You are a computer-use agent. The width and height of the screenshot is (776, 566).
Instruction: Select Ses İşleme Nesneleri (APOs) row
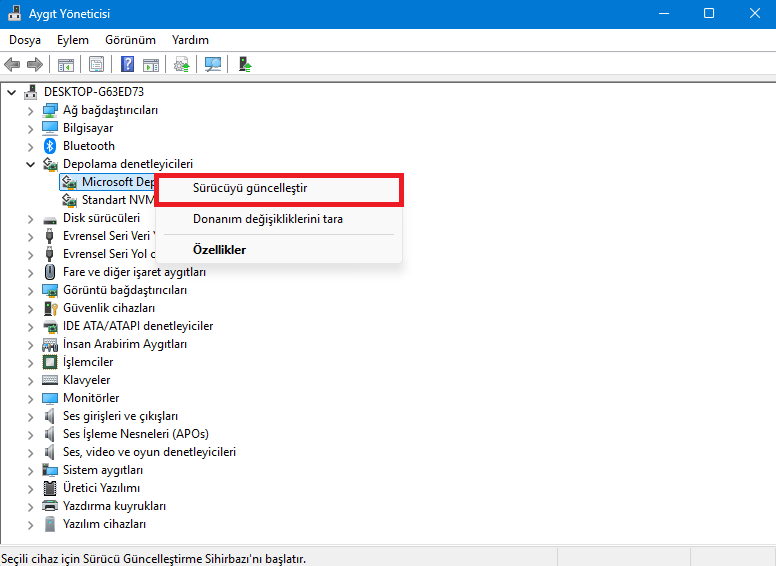click(136, 434)
